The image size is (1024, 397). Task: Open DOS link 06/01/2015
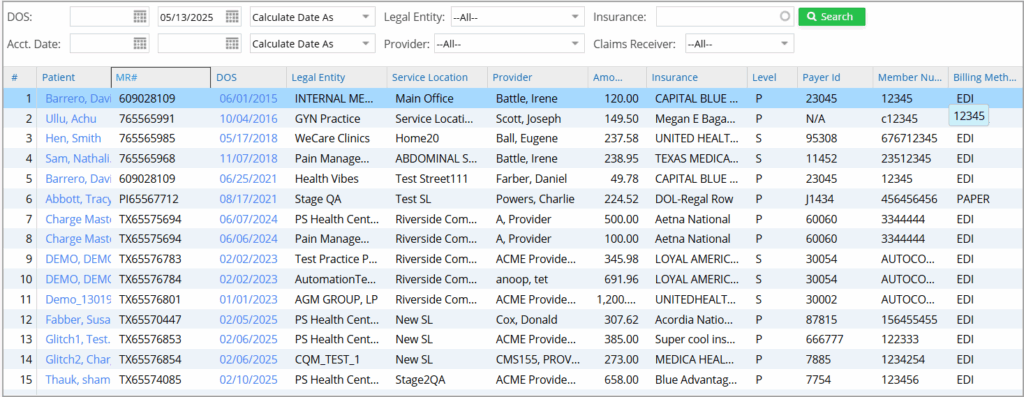(x=248, y=99)
